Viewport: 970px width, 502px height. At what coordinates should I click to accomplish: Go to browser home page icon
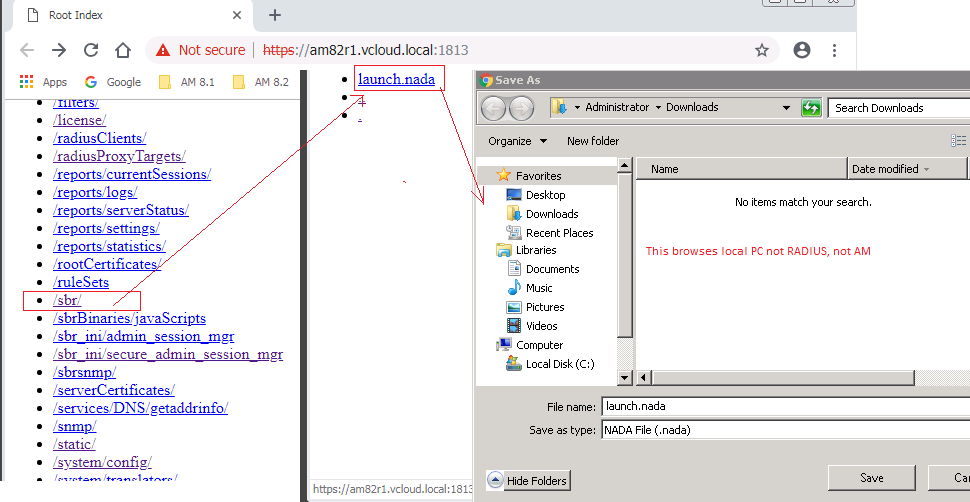point(123,50)
